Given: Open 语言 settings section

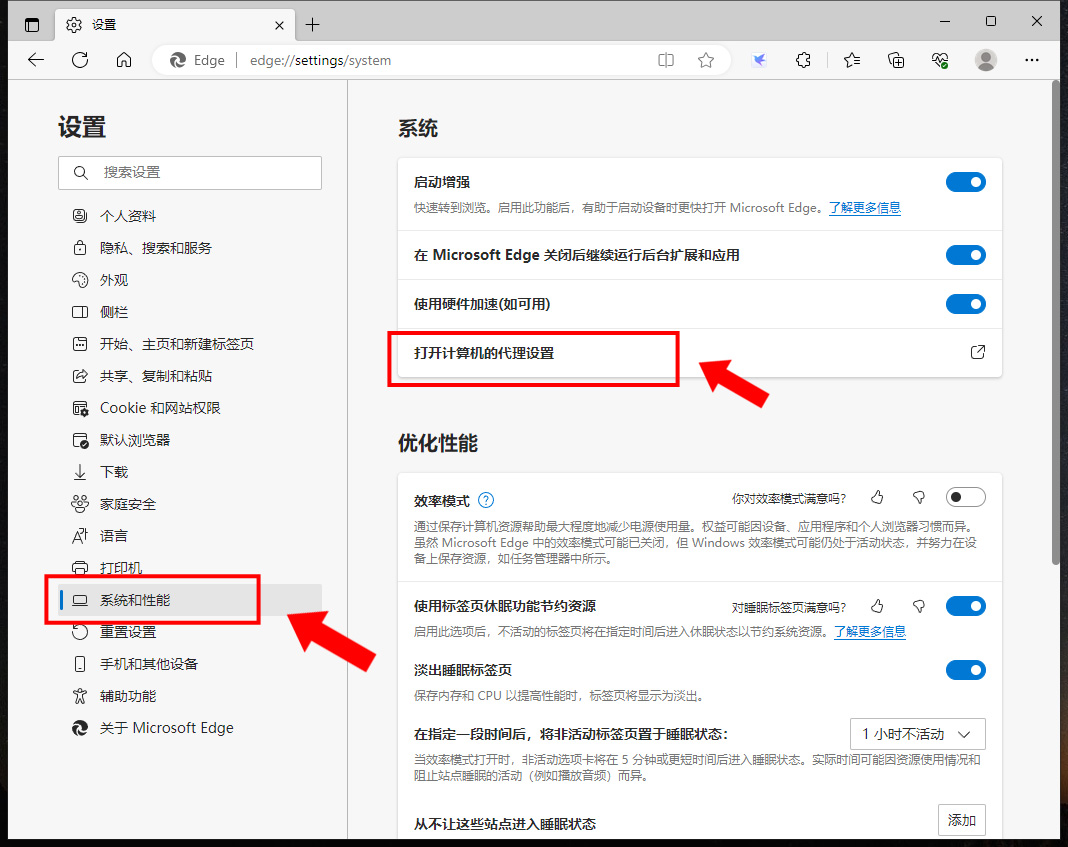Looking at the screenshot, I should pos(189,536).
